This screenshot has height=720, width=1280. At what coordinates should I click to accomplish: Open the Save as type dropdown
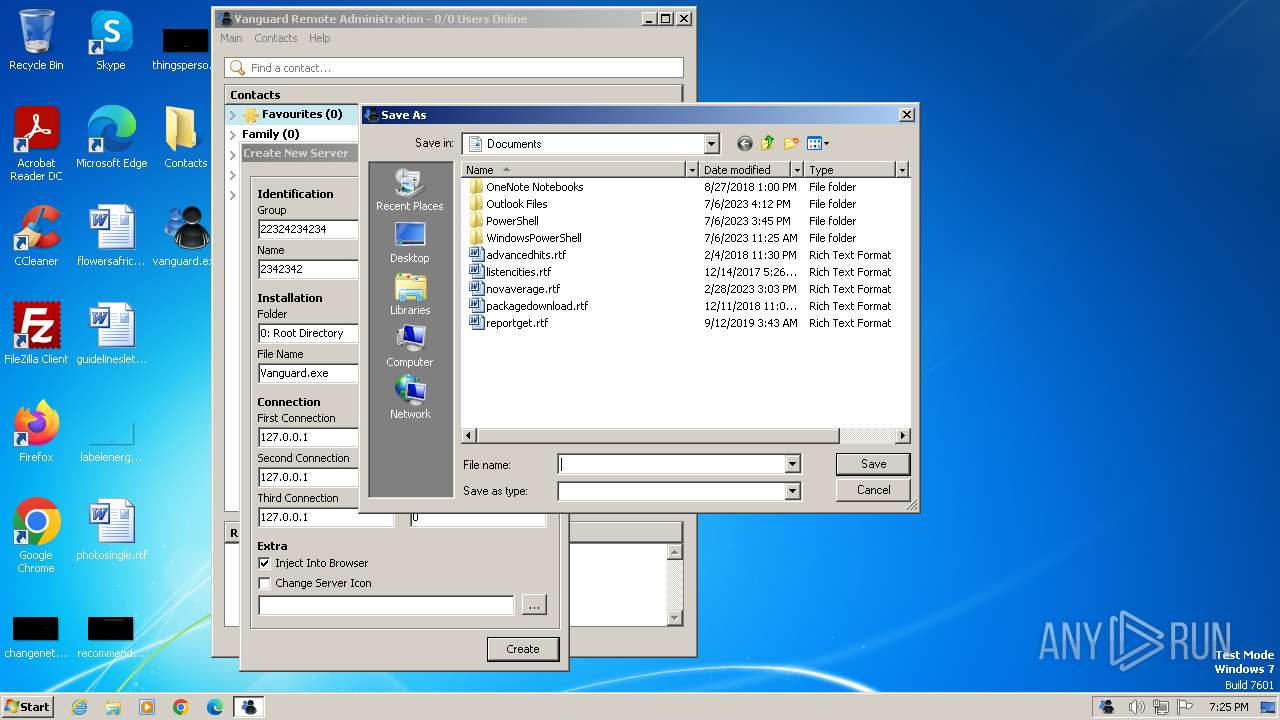(x=792, y=491)
